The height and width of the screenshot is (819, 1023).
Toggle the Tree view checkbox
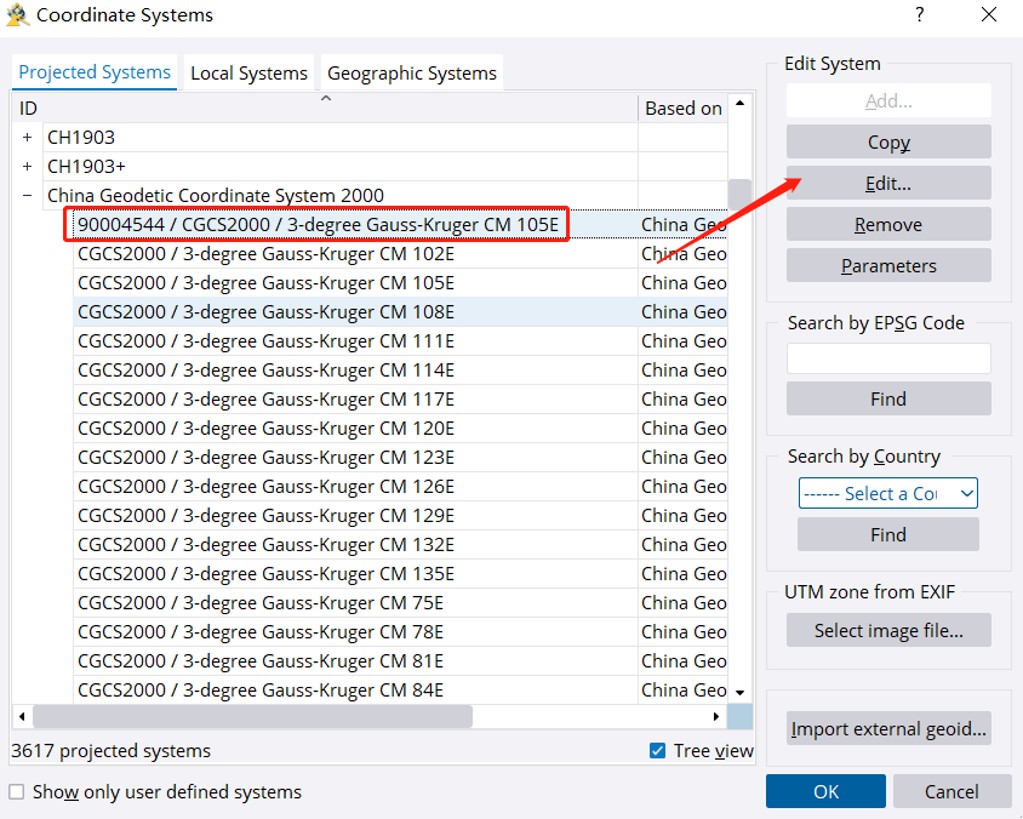click(x=657, y=750)
